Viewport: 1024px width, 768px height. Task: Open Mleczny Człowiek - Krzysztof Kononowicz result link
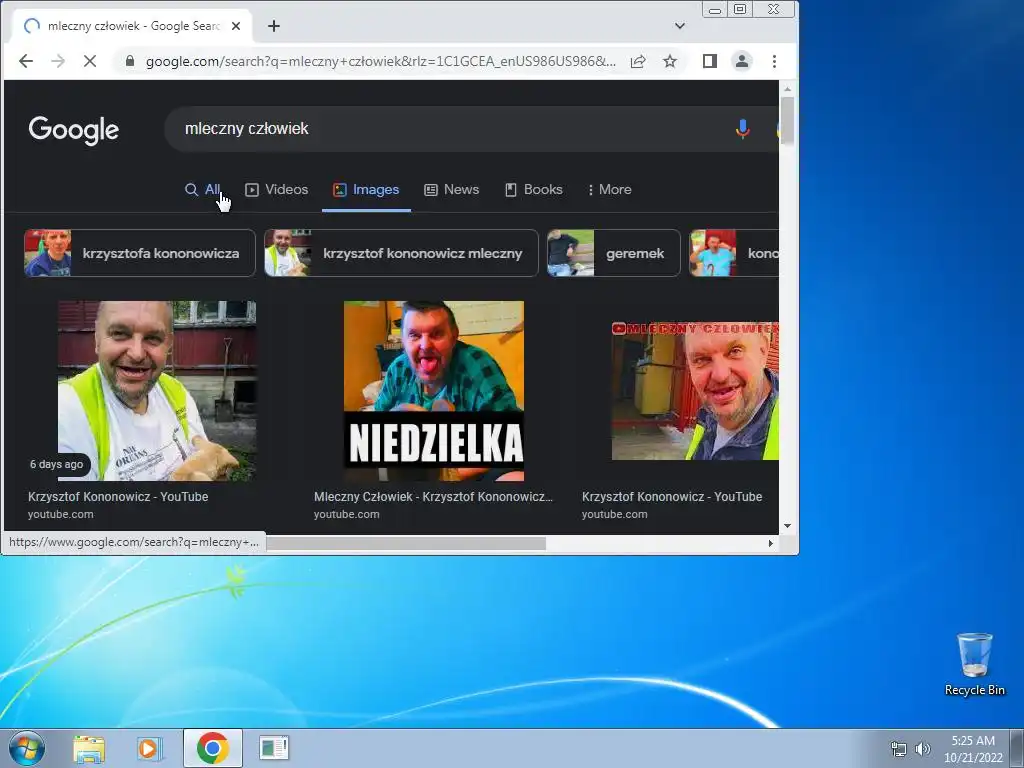click(x=433, y=497)
